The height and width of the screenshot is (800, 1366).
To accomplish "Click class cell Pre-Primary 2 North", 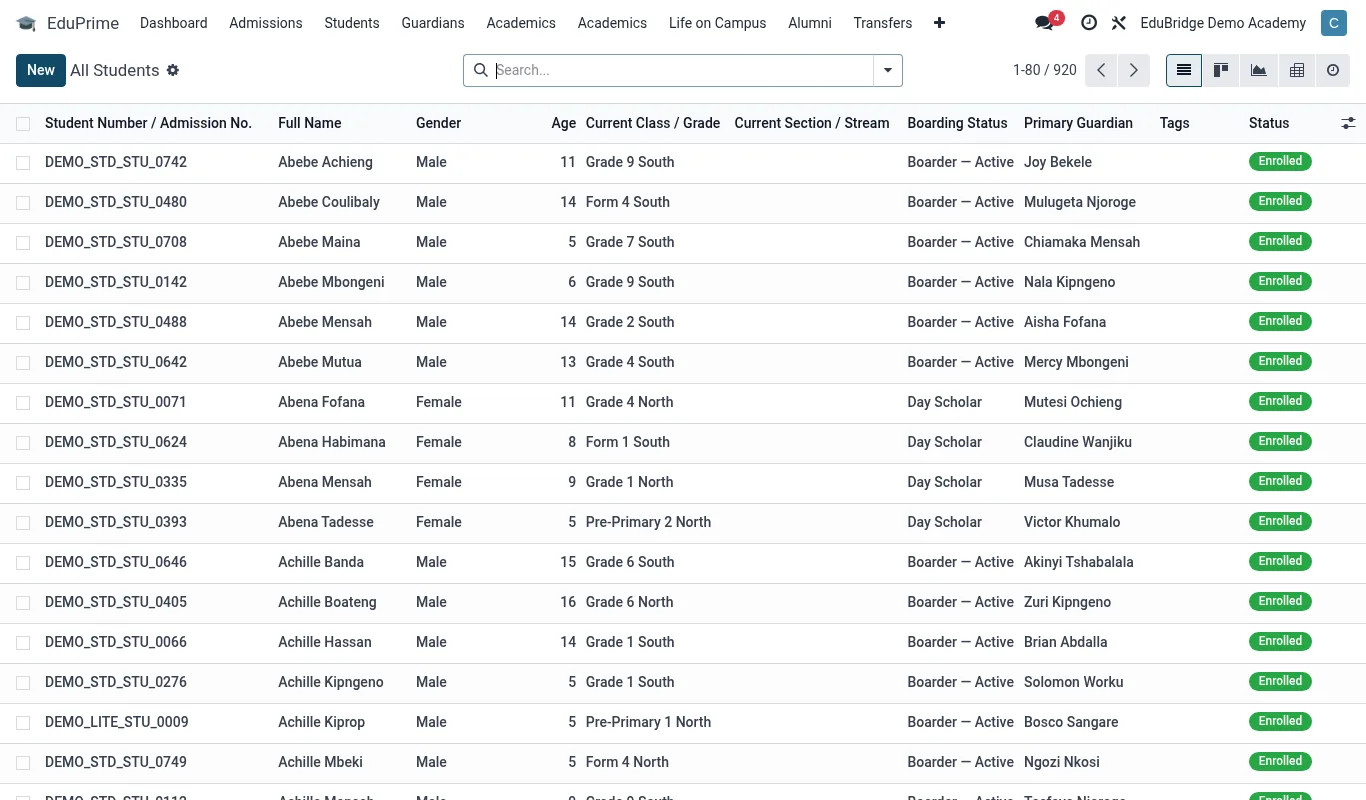I will (x=648, y=522).
